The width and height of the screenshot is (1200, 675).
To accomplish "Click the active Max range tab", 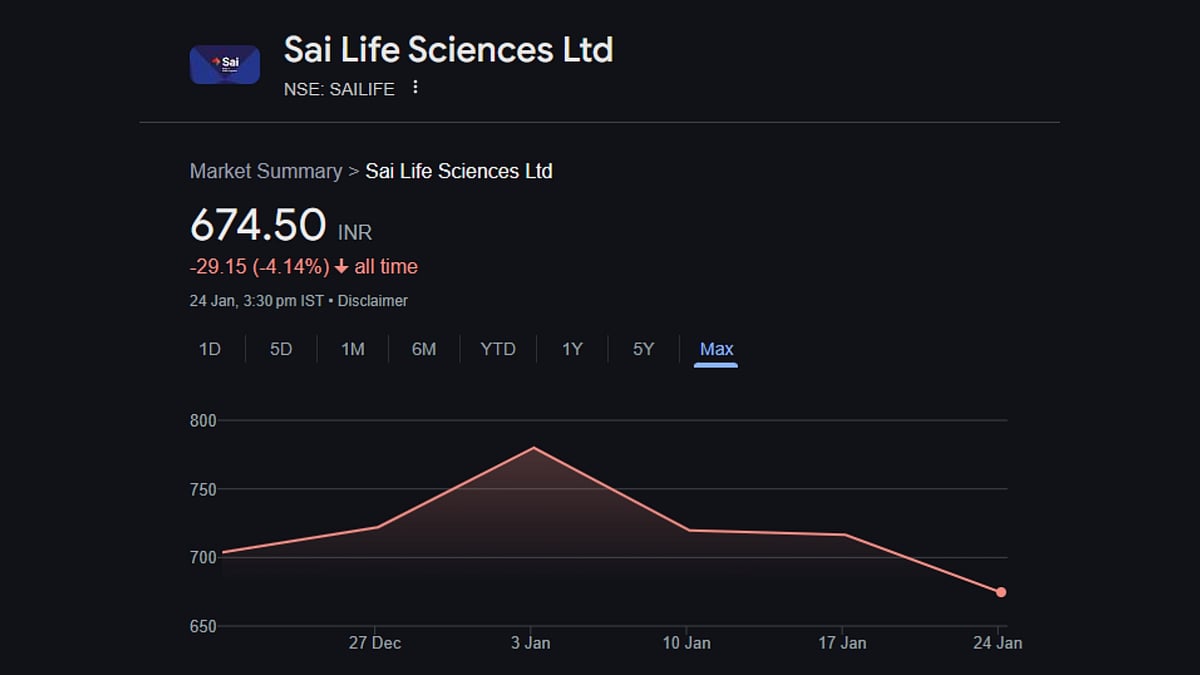I will [x=716, y=349].
